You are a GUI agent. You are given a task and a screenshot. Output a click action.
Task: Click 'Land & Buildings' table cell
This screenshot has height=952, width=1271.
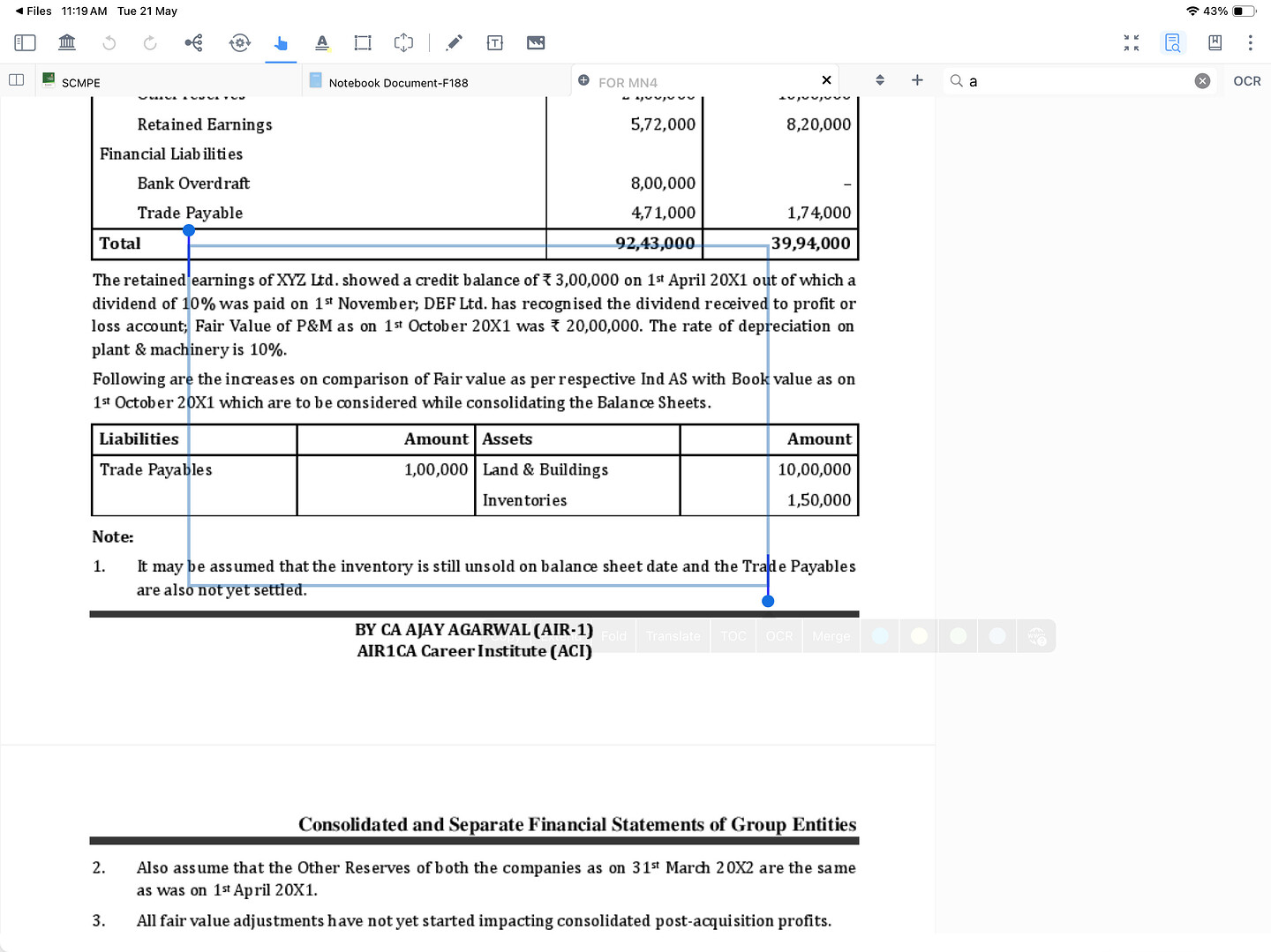coord(545,469)
